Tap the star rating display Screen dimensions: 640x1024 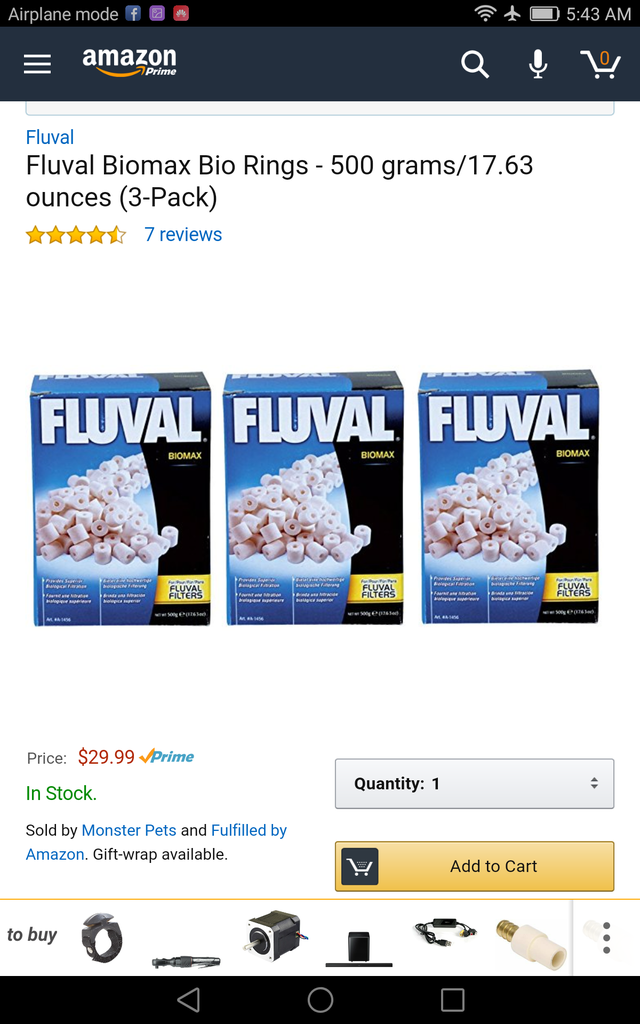(x=76, y=234)
